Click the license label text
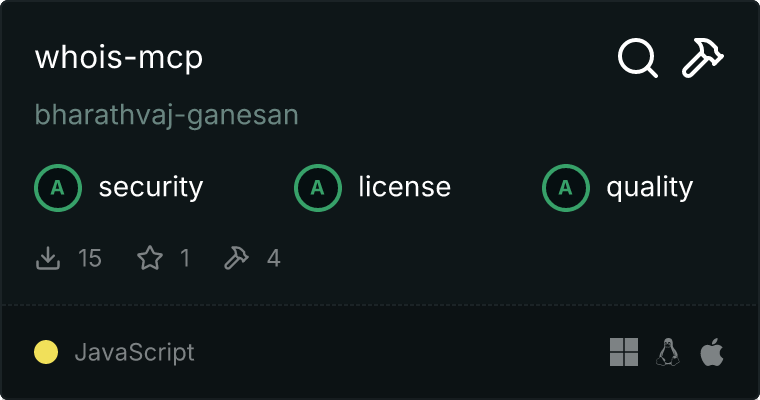Screen dimensions: 760x400 point(405,187)
